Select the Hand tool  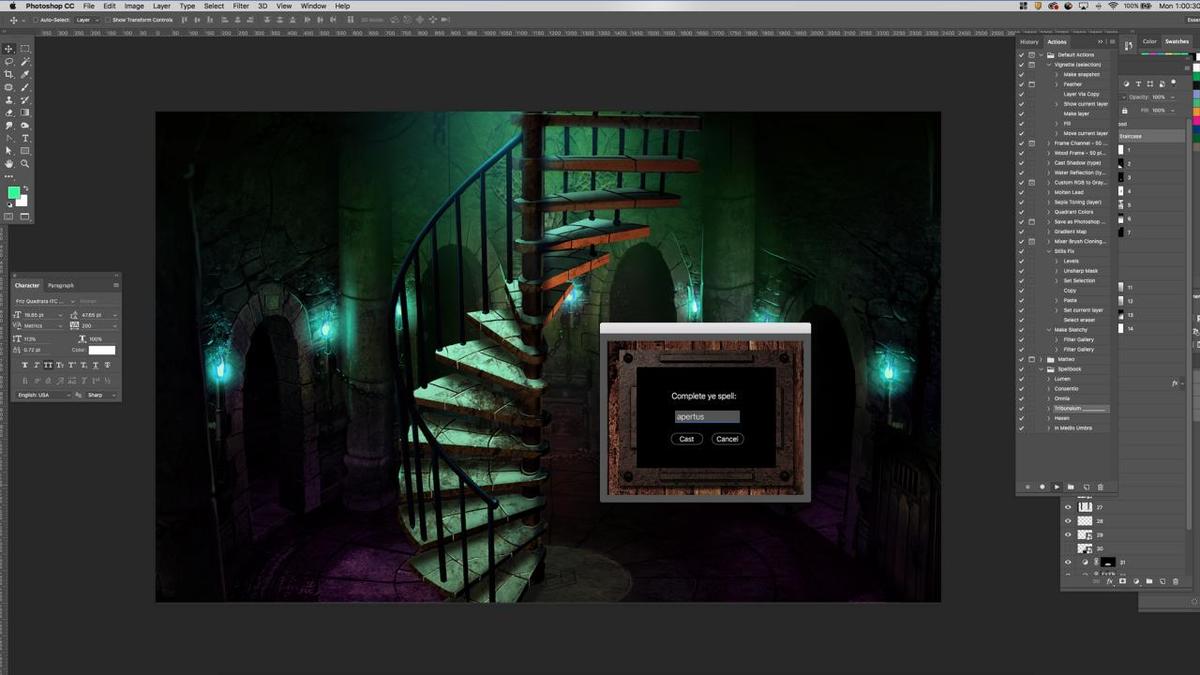(x=8, y=163)
